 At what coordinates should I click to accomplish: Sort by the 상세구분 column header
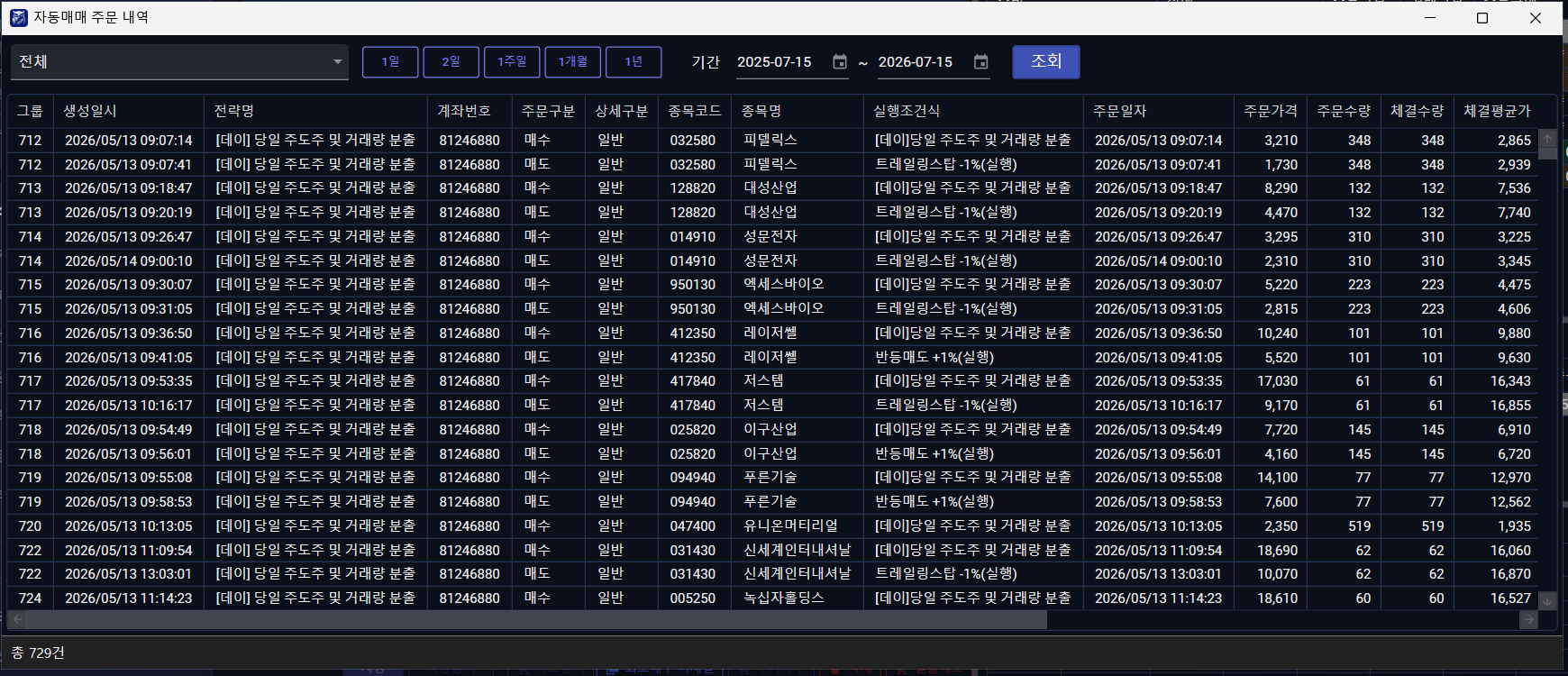pos(621,111)
